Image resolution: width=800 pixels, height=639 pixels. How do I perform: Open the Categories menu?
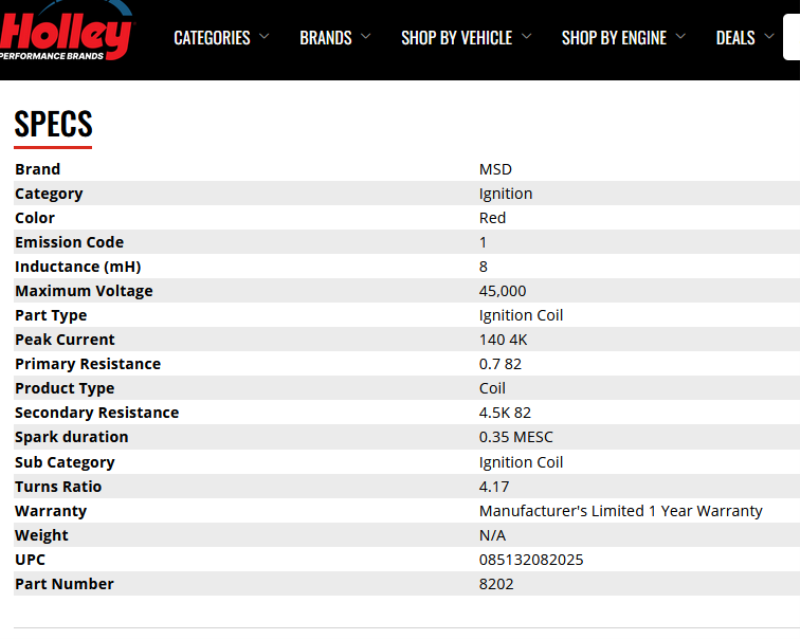[x=212, y=38]
